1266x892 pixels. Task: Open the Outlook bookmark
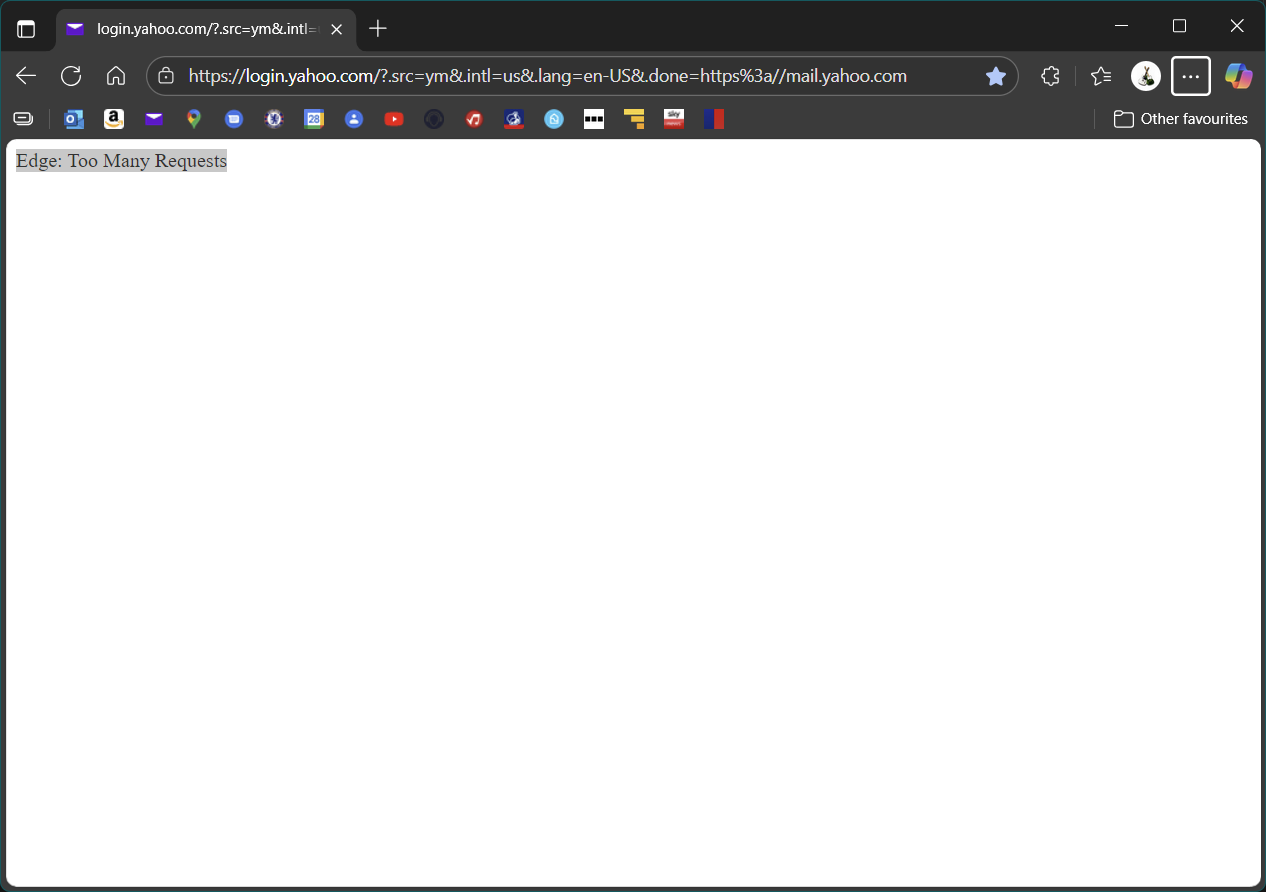click(74, 119)
